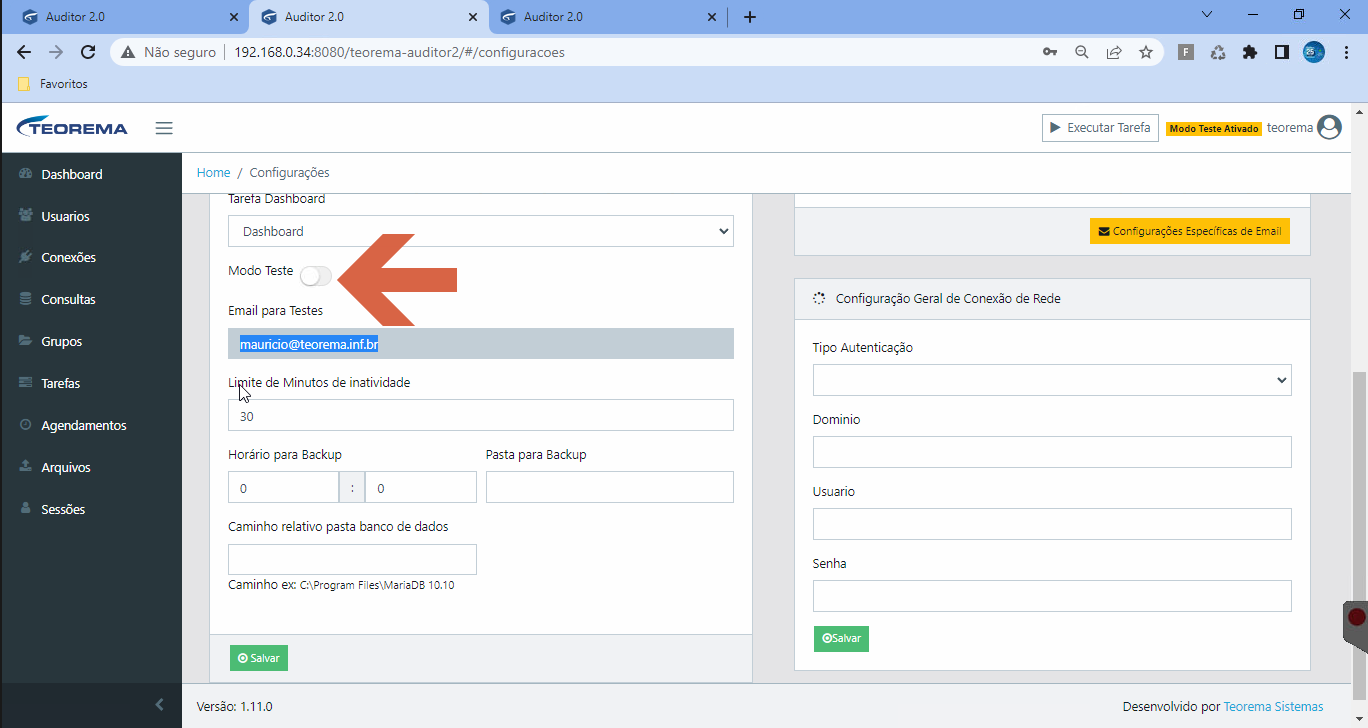Go back in browser history
Screen dimensions: 1368x728
click(24, 52)
